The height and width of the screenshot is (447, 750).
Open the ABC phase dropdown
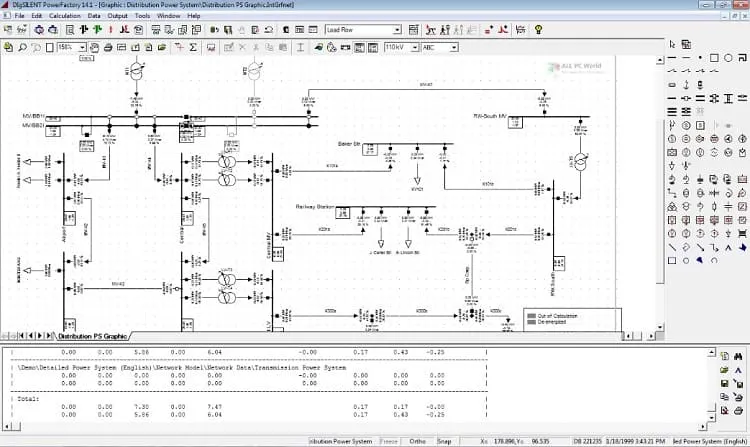coord(454,47)
